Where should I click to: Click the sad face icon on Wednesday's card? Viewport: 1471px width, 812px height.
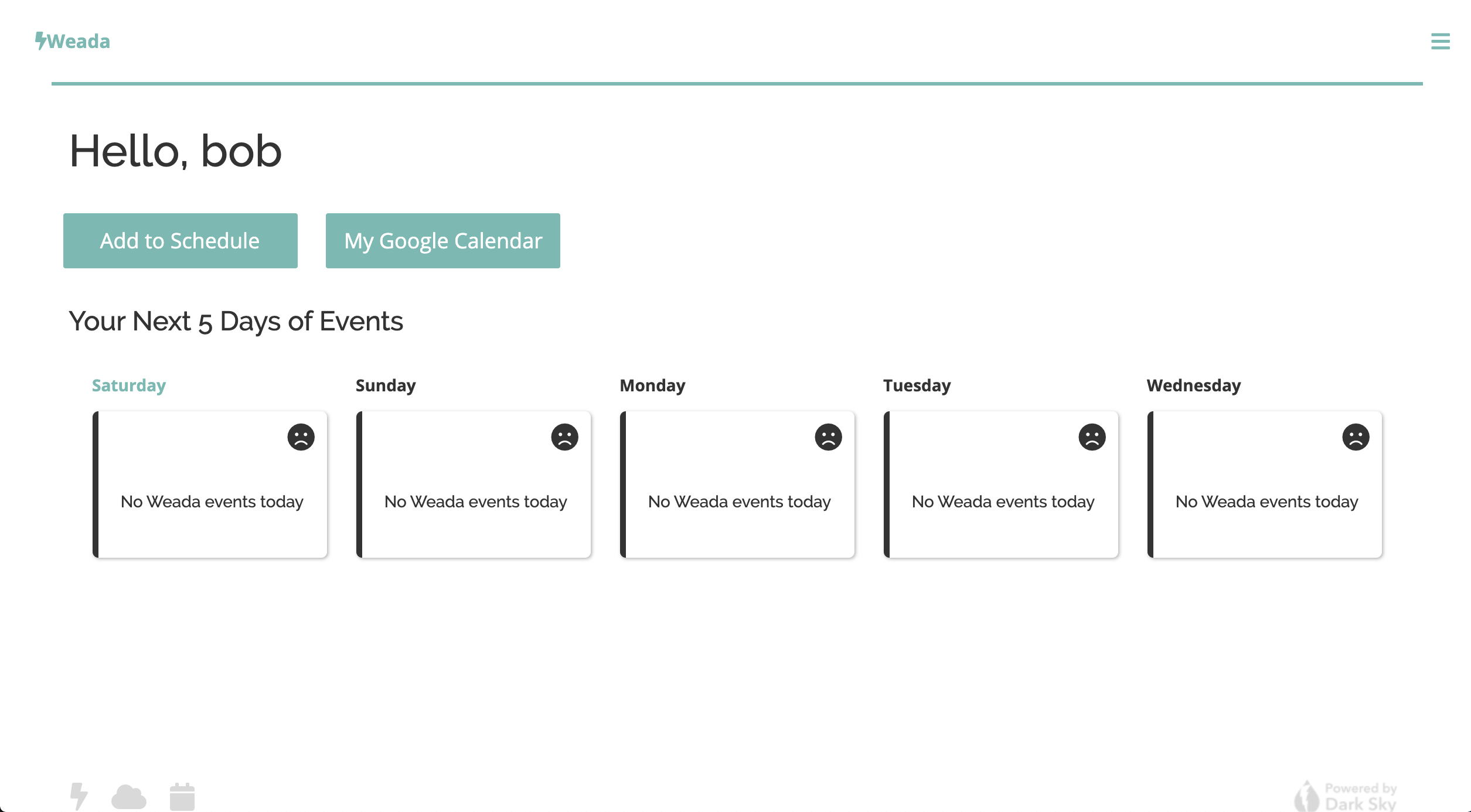click(x=1356, y=437)
